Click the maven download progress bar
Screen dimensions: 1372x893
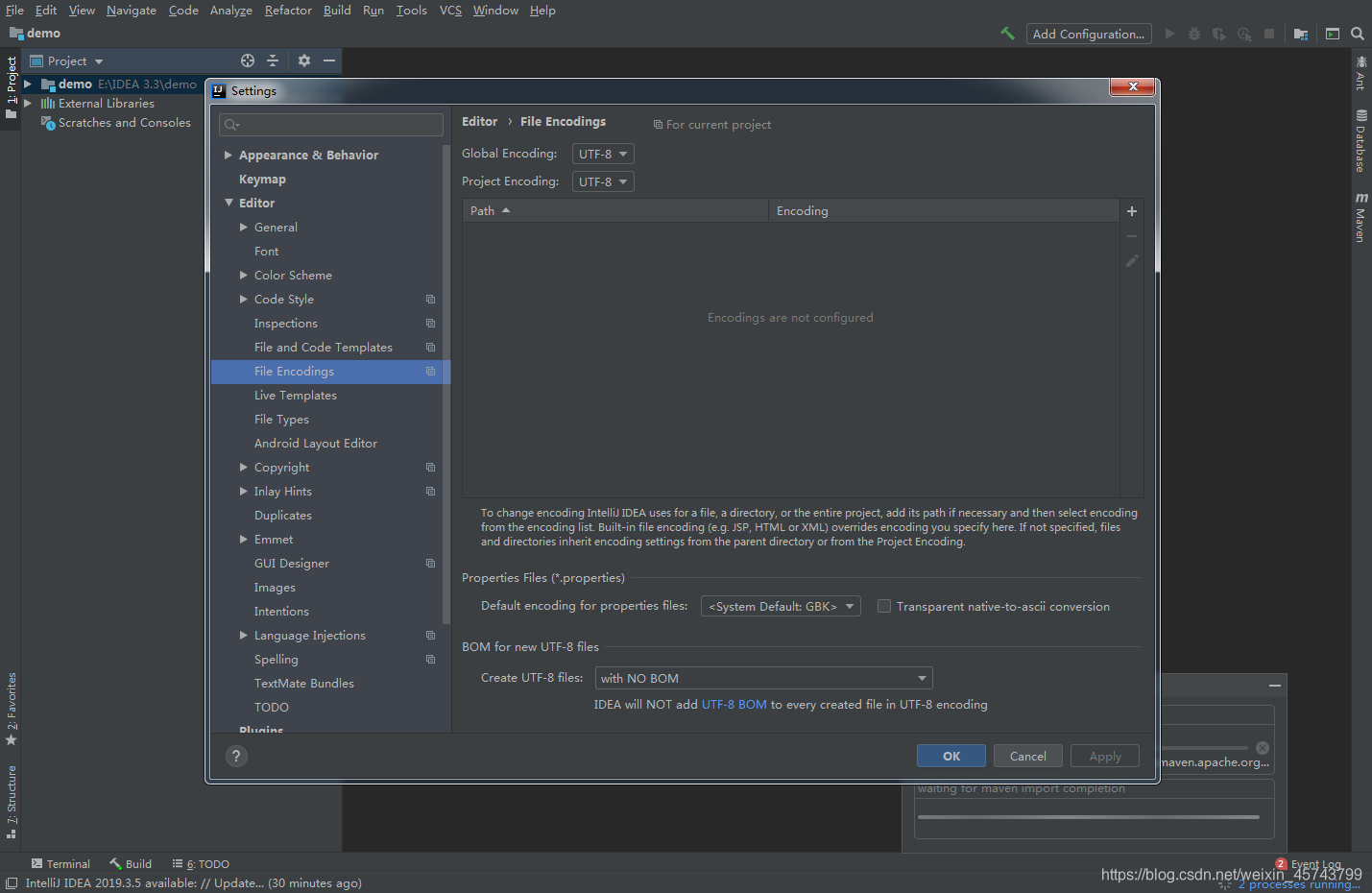(1204, 747)
